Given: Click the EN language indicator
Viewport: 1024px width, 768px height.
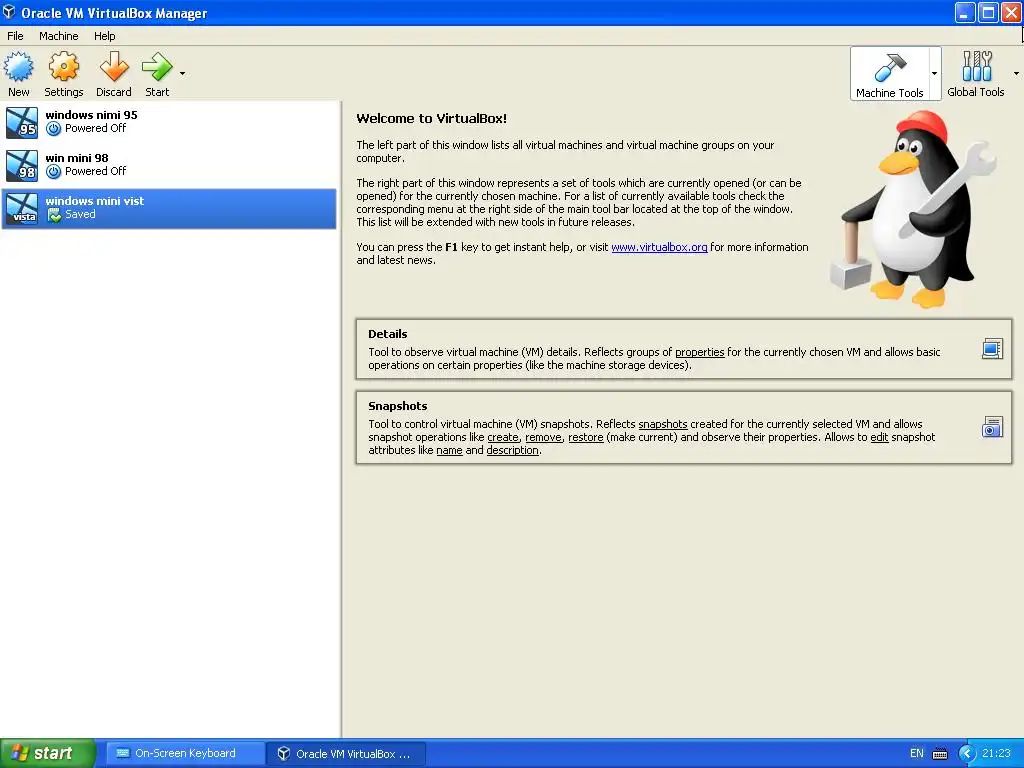Looking at the screenshot, I should (916, 753).
